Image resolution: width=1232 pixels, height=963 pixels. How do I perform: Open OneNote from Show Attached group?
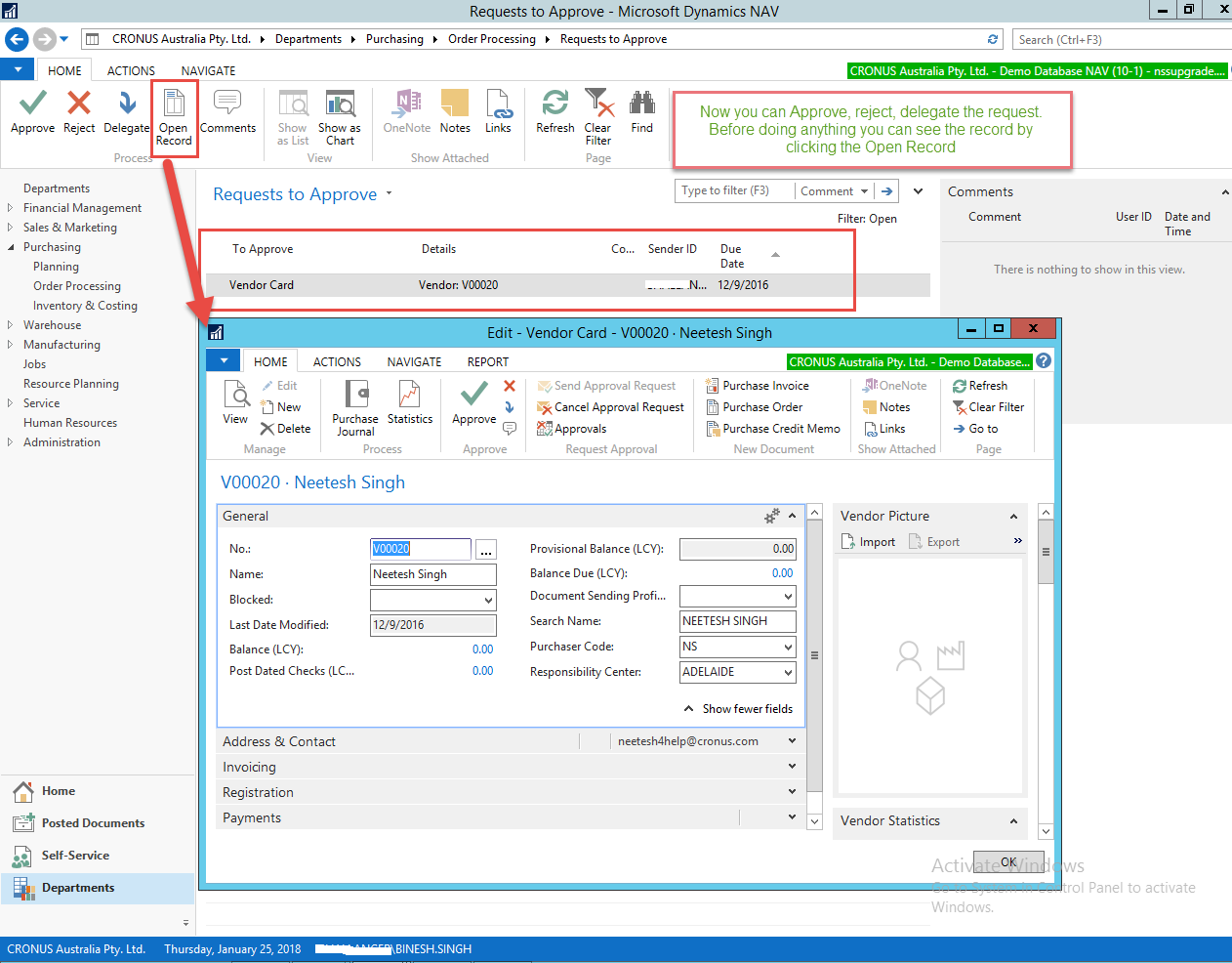coord(405,110)
